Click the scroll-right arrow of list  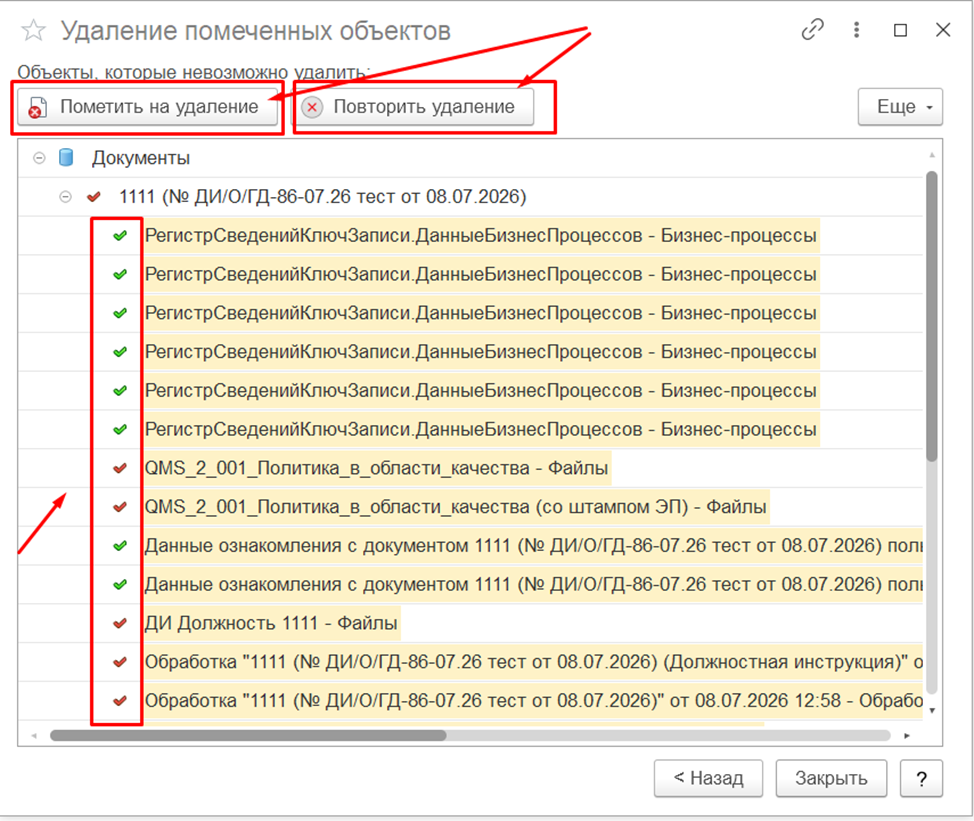coord(907,735)
